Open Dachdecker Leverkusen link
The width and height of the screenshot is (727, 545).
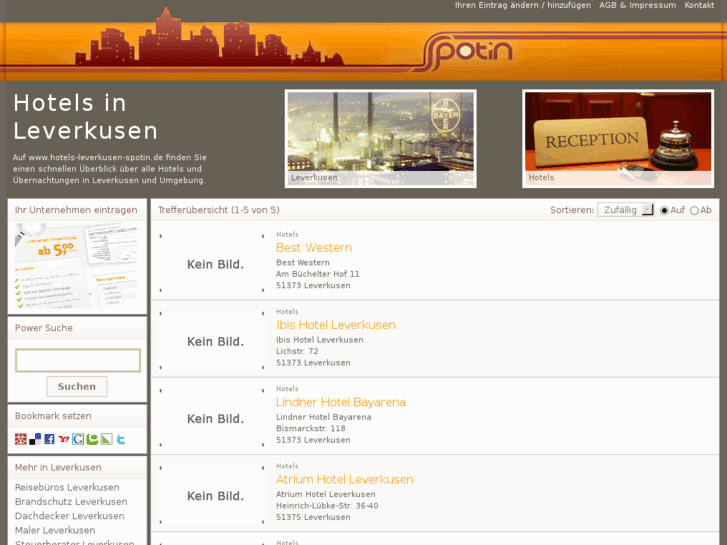coord(70,516)
